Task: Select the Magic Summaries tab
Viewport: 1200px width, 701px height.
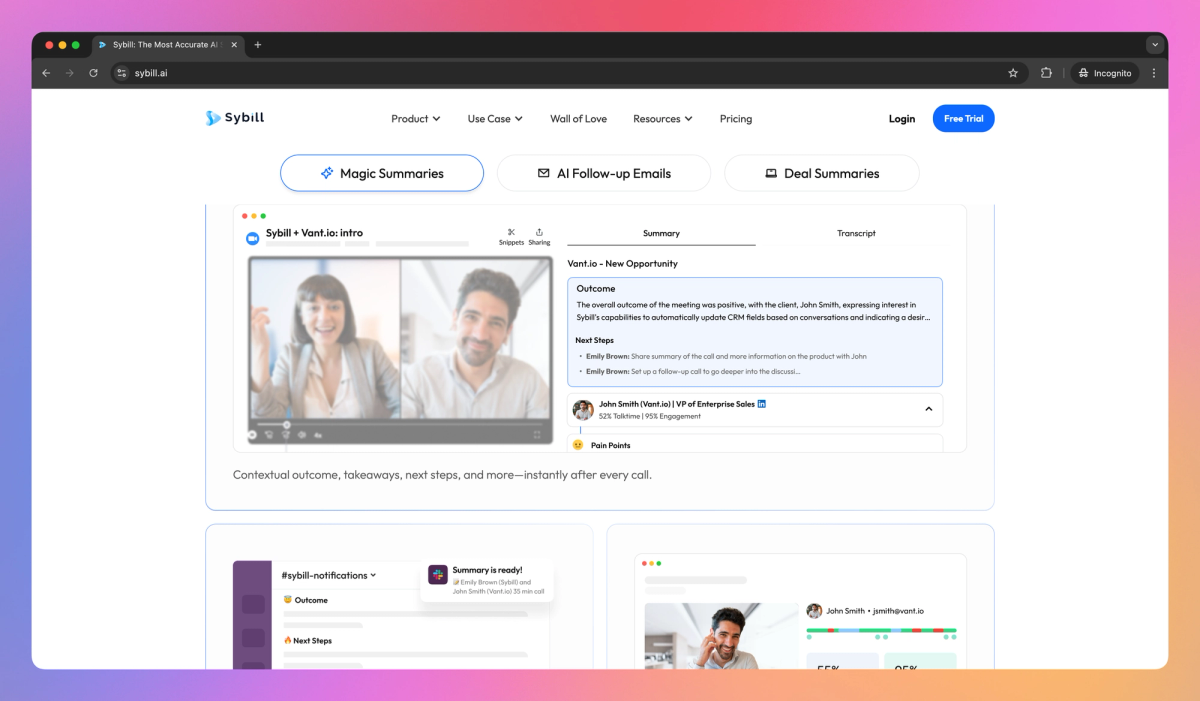Action: coord(382,173)
